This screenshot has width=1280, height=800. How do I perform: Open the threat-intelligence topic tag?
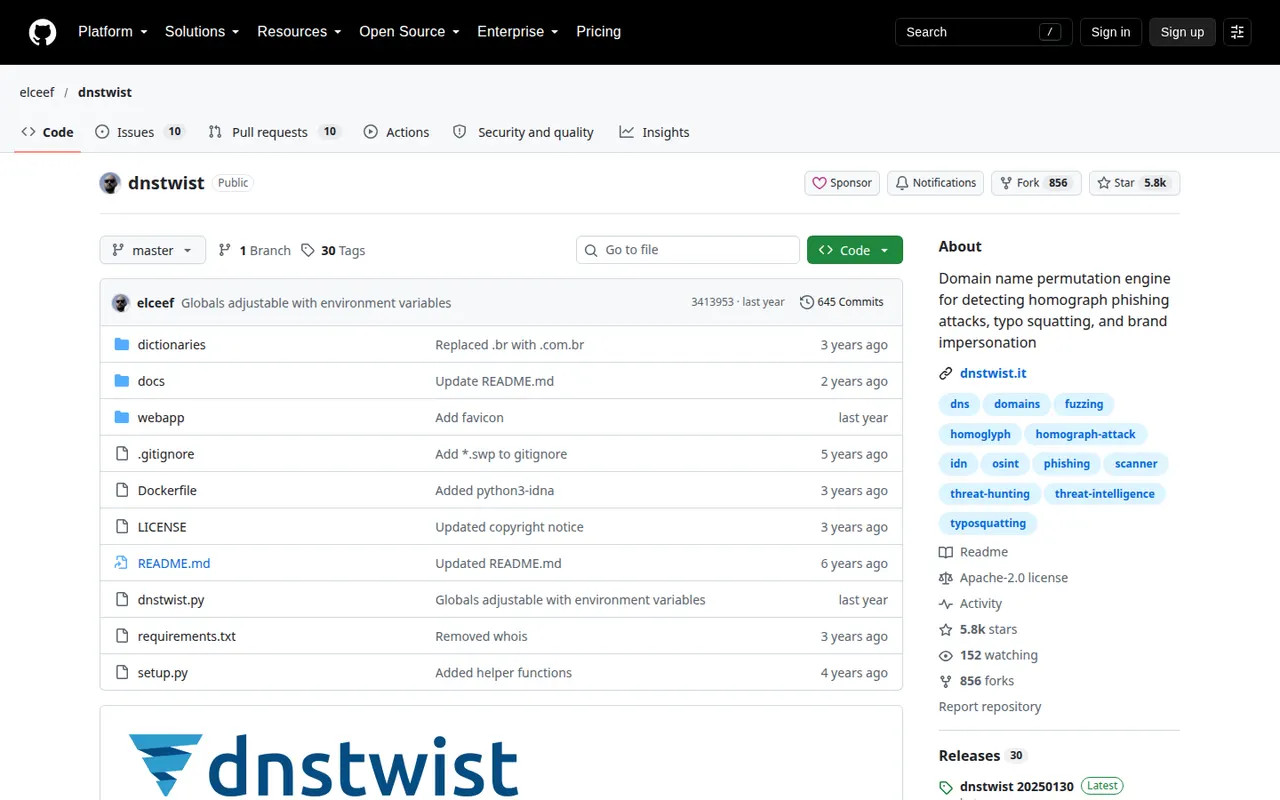point(1104,493)
